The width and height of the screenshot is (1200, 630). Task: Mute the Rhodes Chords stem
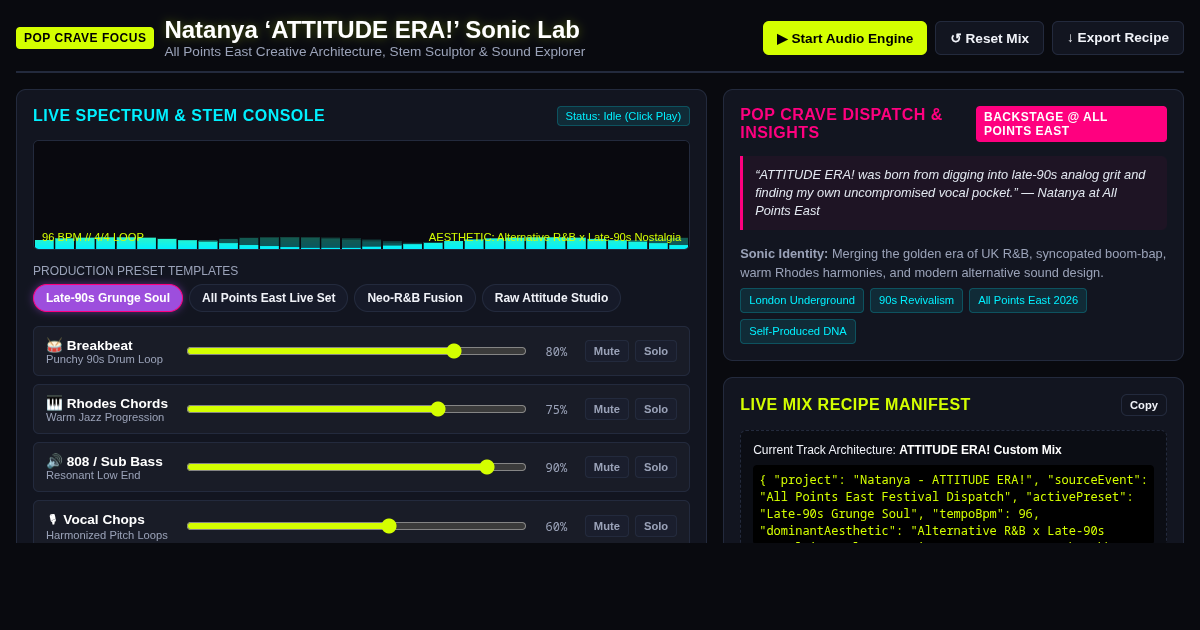coord(607,409)
